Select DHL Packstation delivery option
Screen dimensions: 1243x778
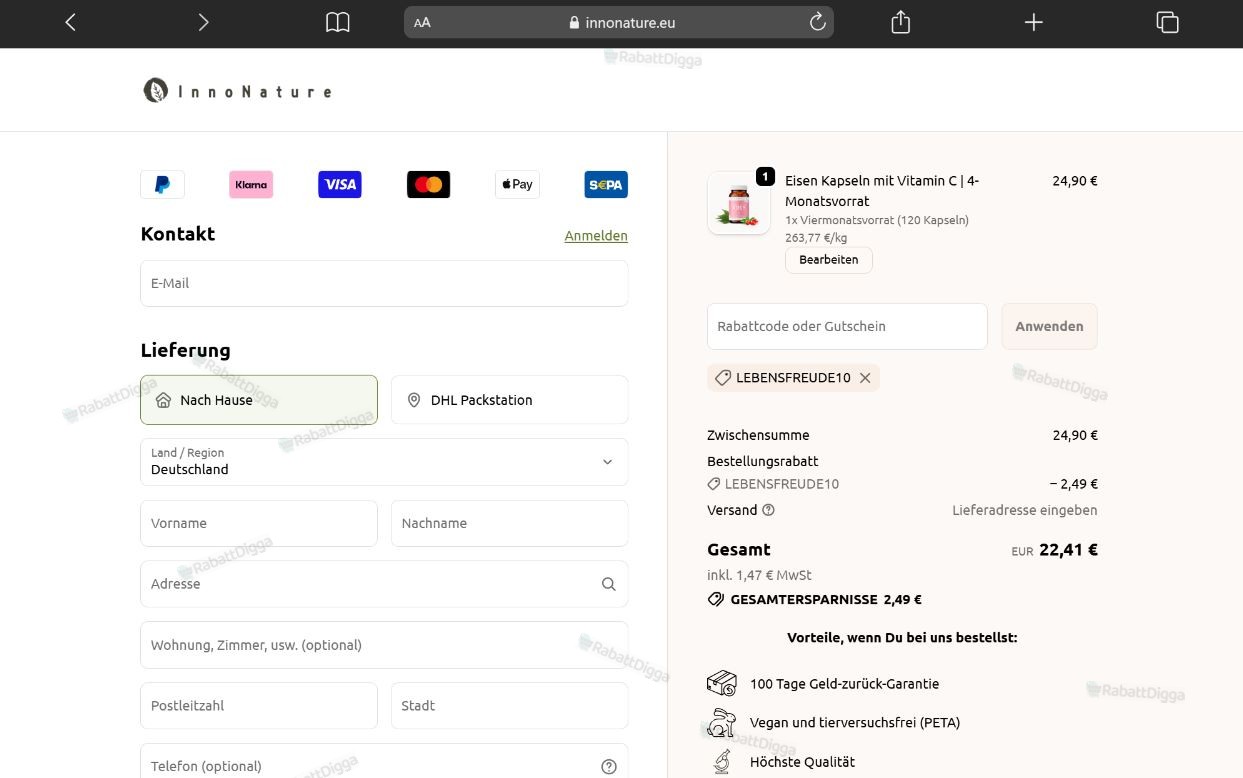pyautogui.click(x=509, y=400)
